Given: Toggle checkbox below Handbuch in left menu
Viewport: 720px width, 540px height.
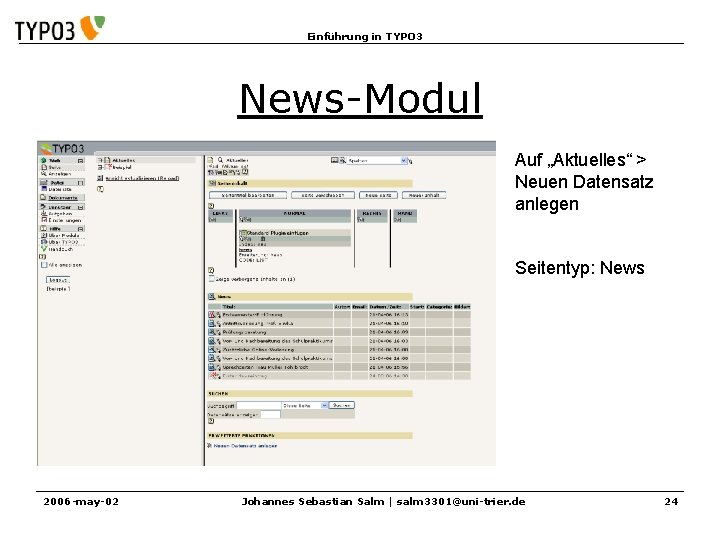Looking at the screenshot, I should click(44, 265).
